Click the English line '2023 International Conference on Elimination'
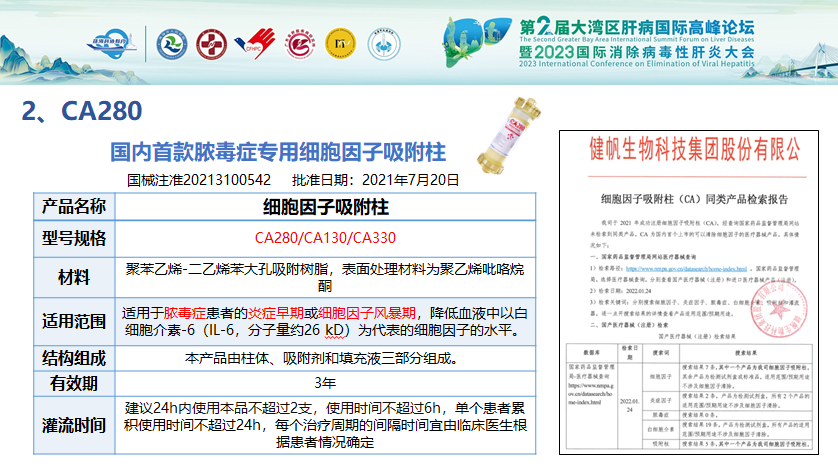 coord(637,64)
